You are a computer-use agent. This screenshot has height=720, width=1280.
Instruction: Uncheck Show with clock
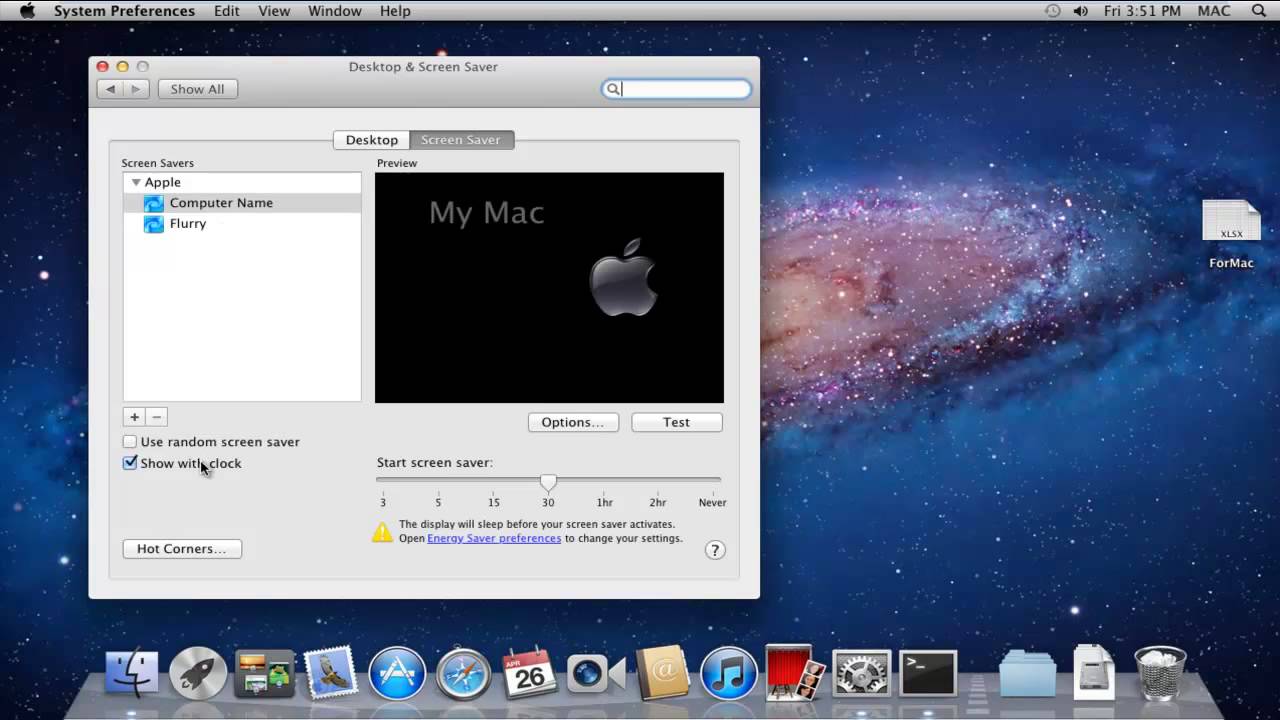129,463
